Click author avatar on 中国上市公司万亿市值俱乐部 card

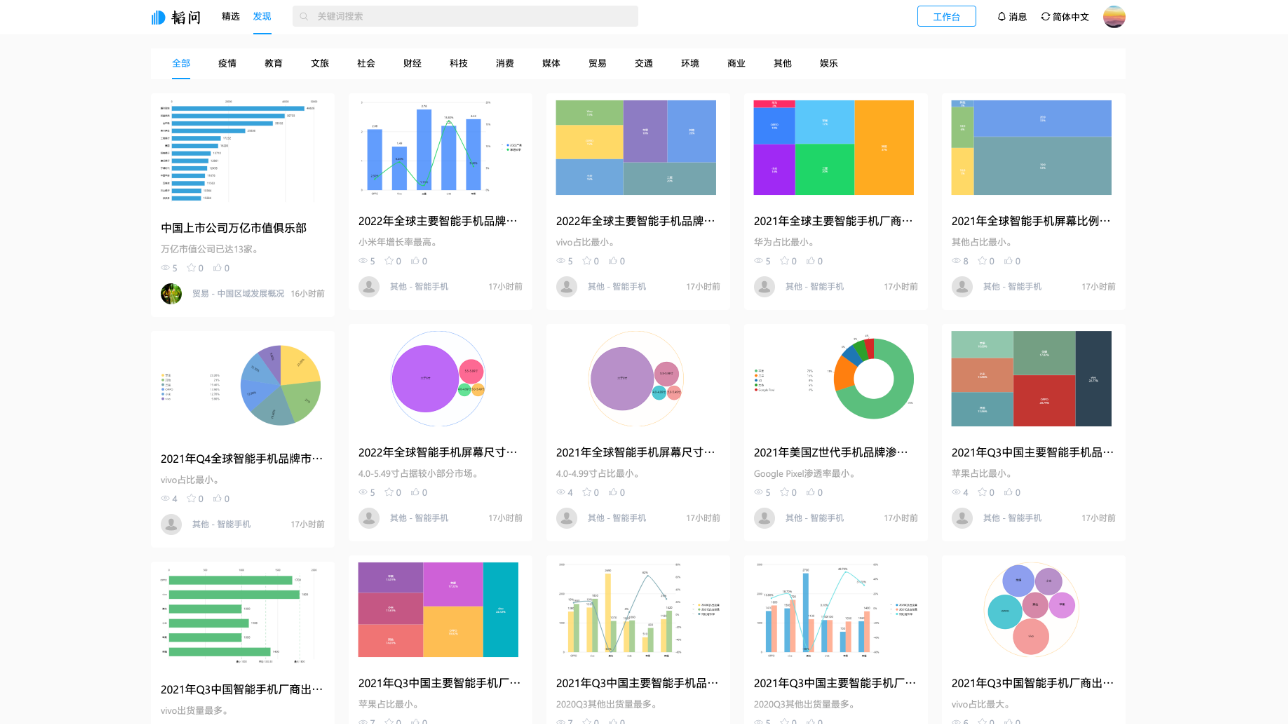click(x=171, y=294)
